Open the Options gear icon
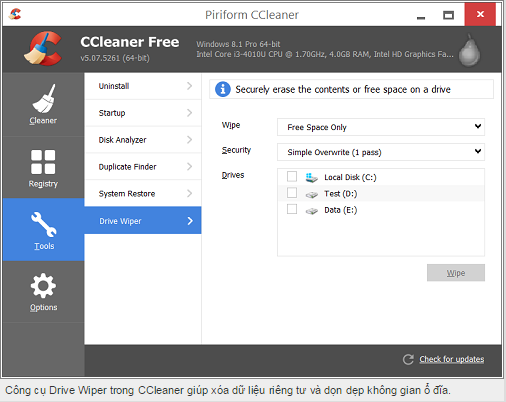Image resolution: width=506 pixels, height=402 pixels. point(43,286)
